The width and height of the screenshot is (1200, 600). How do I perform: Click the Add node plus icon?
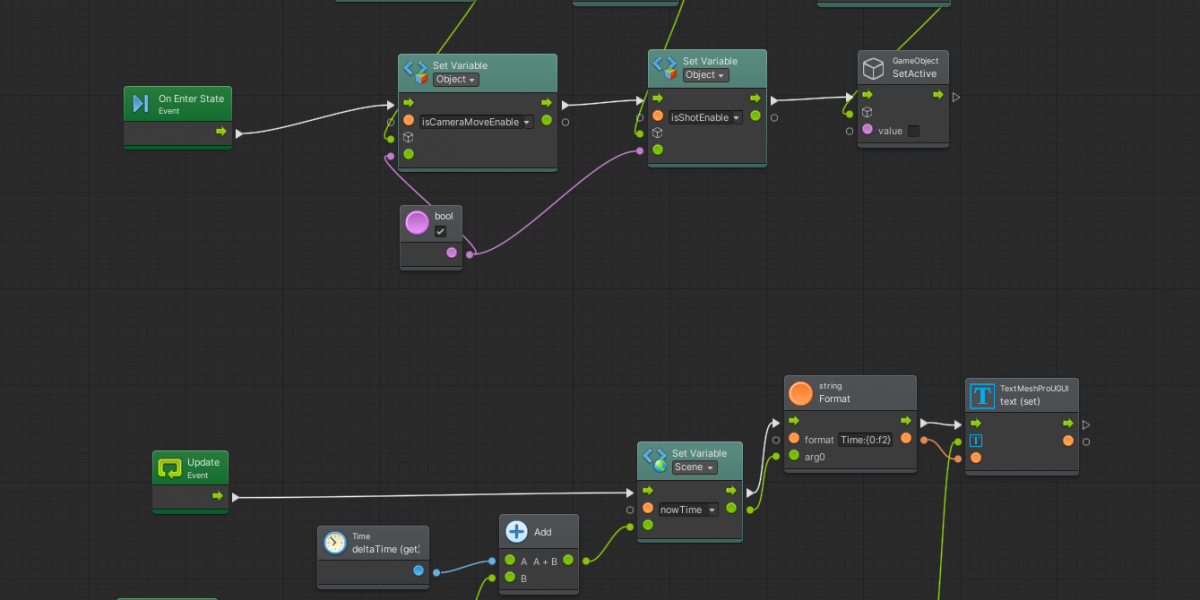(516, 532)
